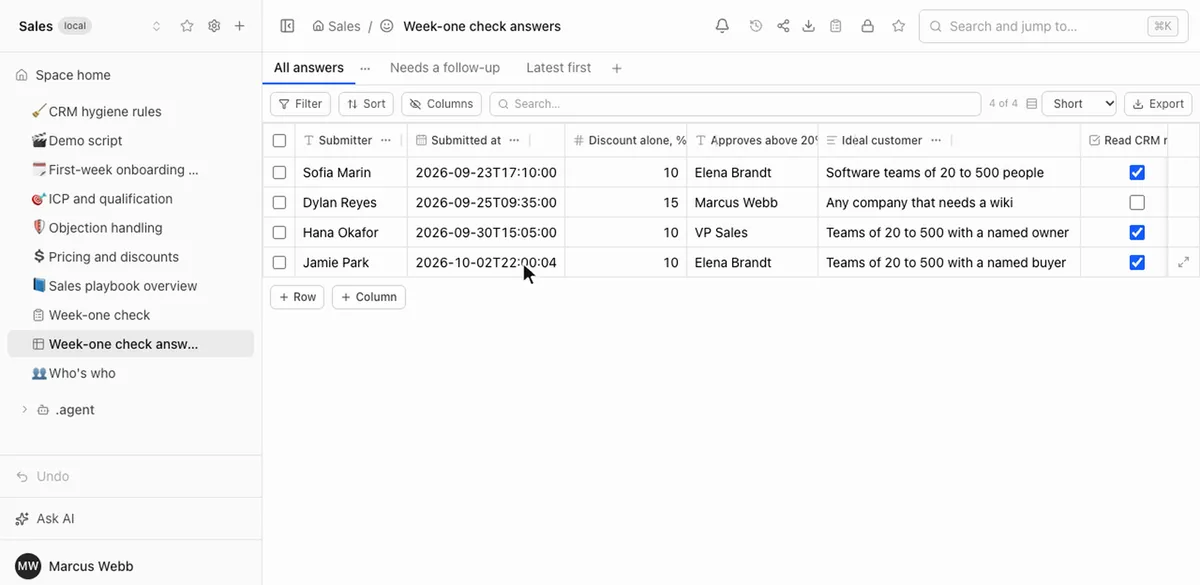Open version history clock icon

pos(756,26)
